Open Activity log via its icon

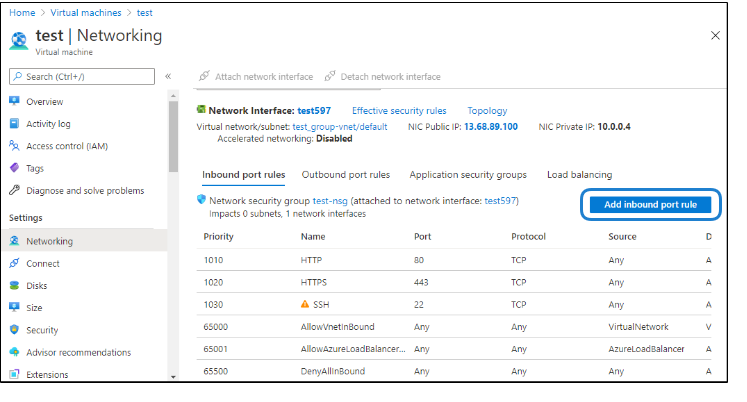pos(14,124)
